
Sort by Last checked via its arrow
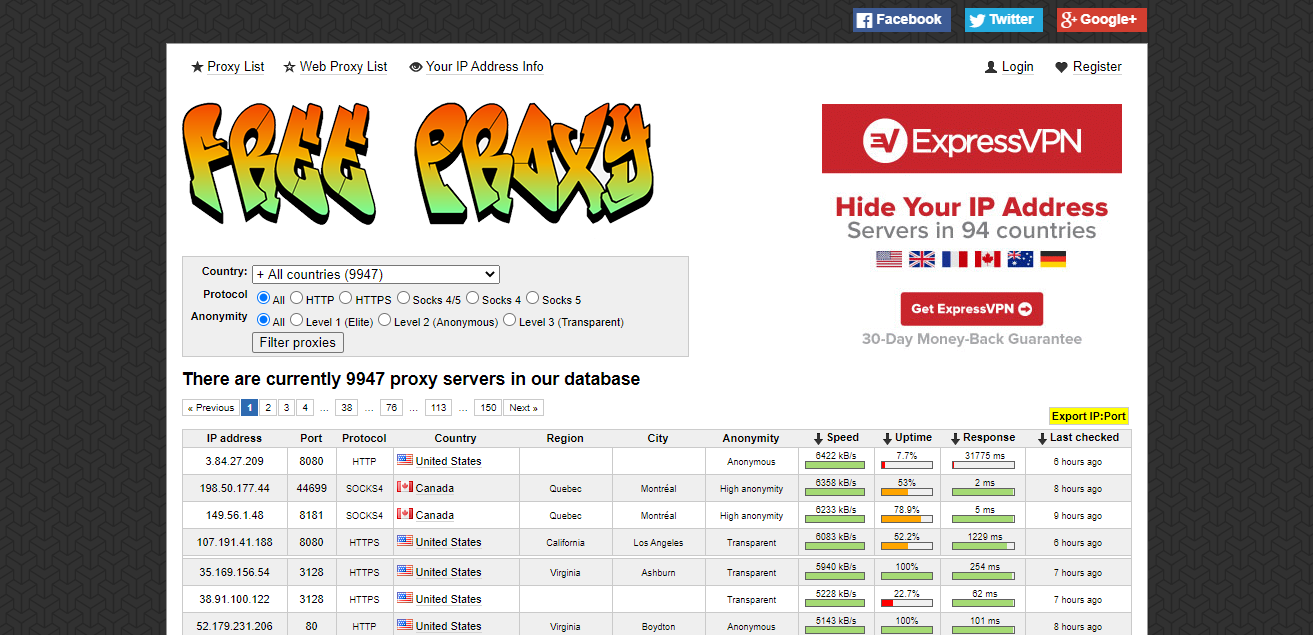point(1041,437)
